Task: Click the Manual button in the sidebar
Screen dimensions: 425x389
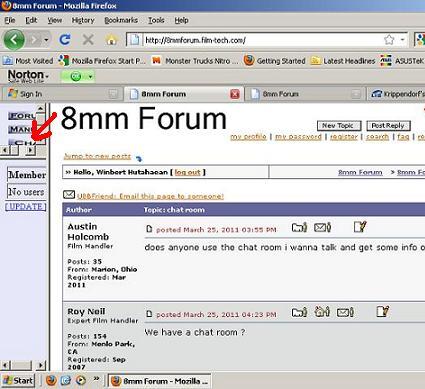Action: (x=21, y=129)
